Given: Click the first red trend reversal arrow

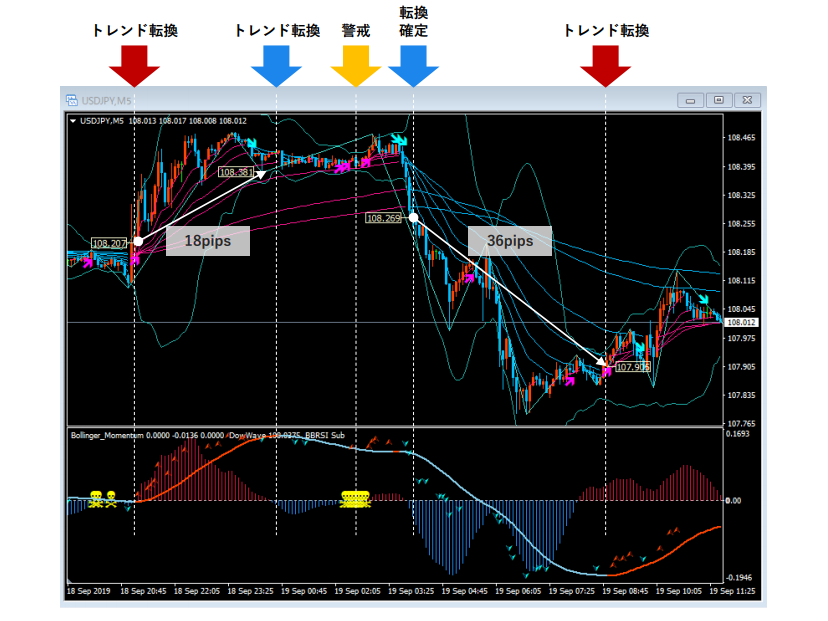Looking at the screenshot, I should coord(134,67).
